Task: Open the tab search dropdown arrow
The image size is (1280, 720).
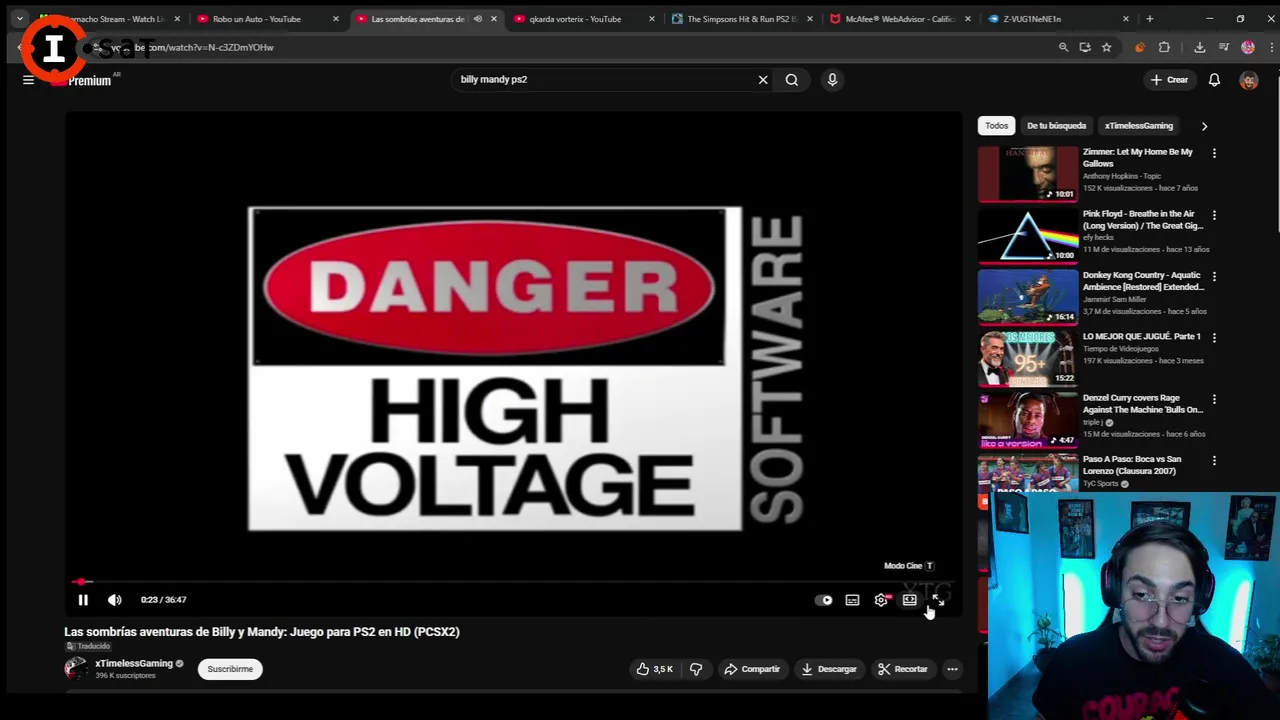Action: coord(19,19)
